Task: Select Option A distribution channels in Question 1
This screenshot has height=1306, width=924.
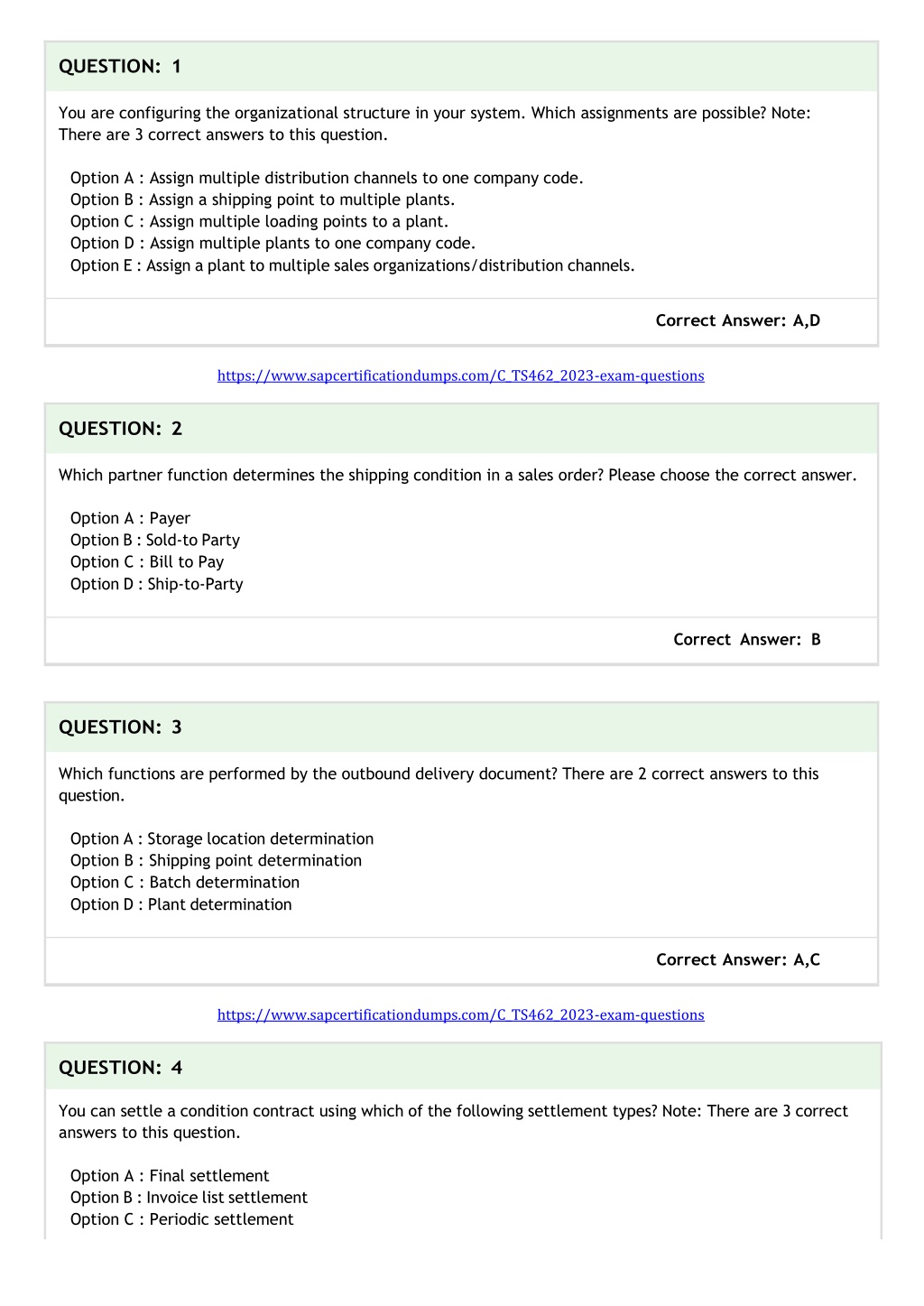Action: click(x=327, y=178)
